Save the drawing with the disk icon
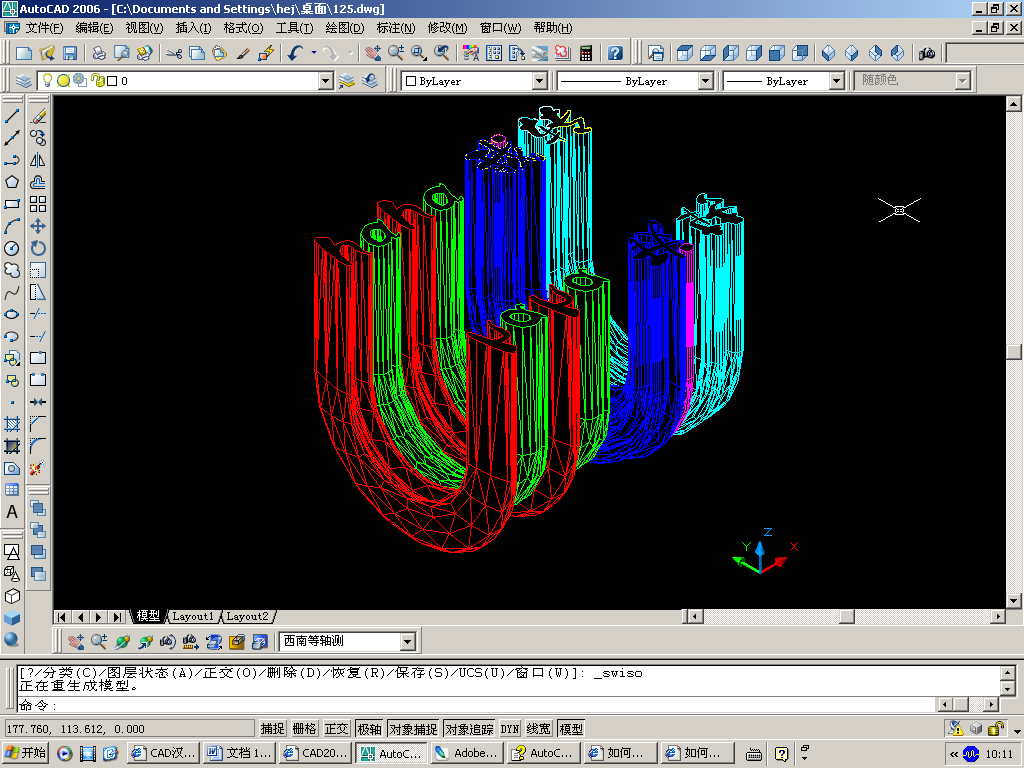This screenshot has height=768, width=1024. [70, 54]
